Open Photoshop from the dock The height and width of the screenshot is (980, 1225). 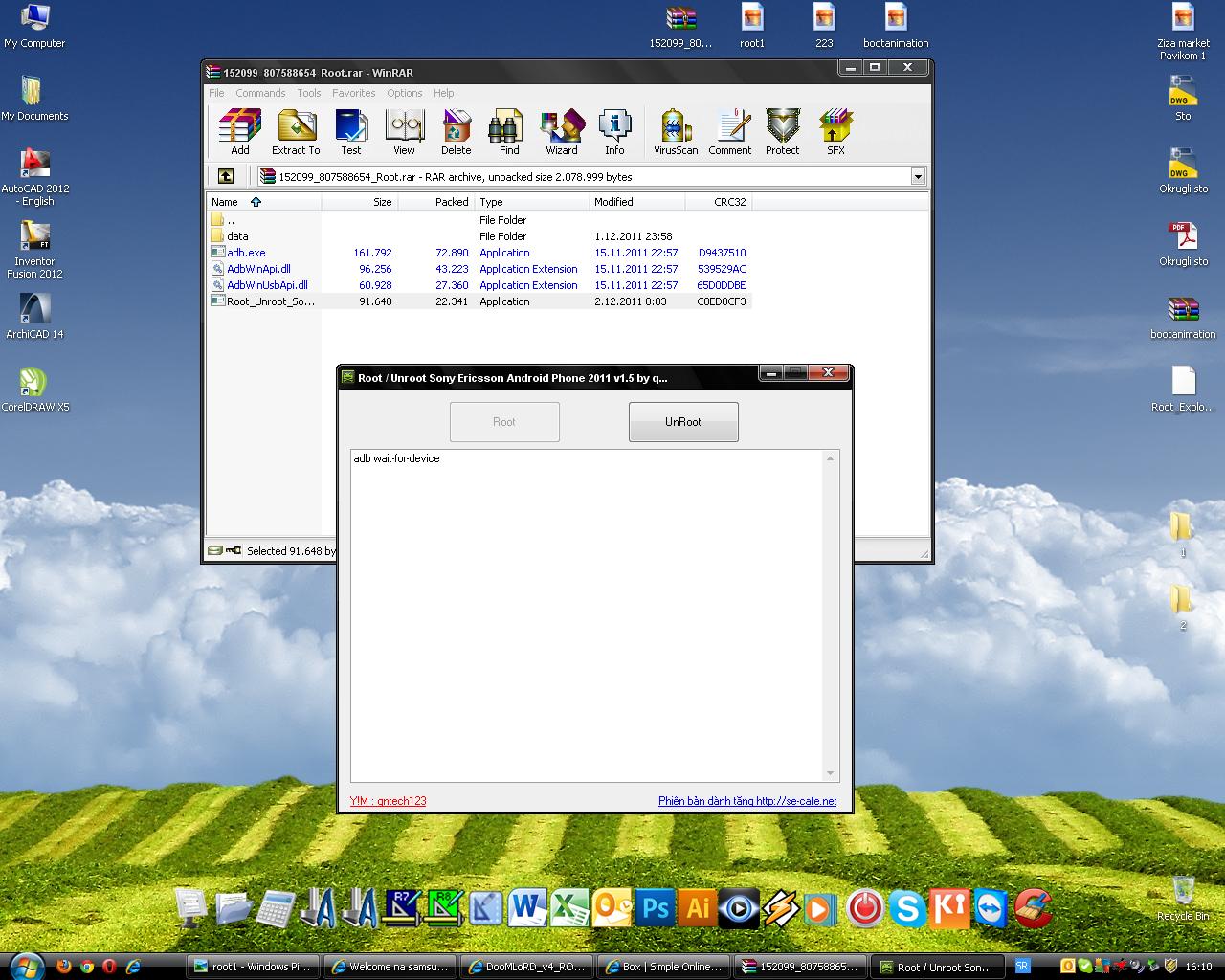pyautogui.click(x=656, y=906)
